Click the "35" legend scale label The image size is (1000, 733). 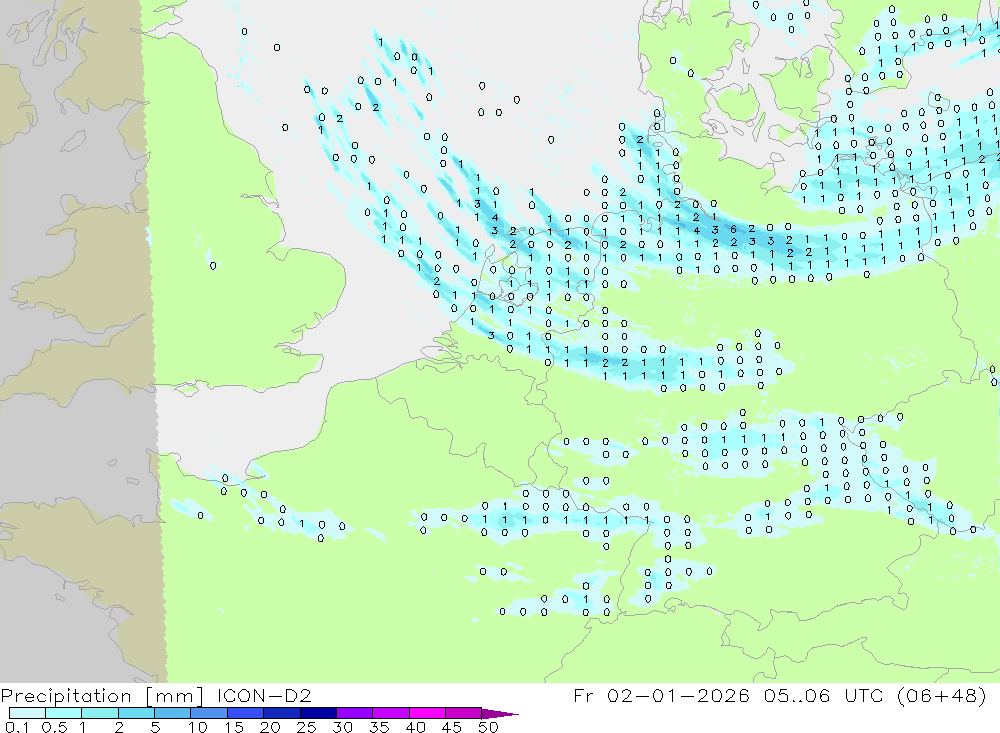(379, 727)
